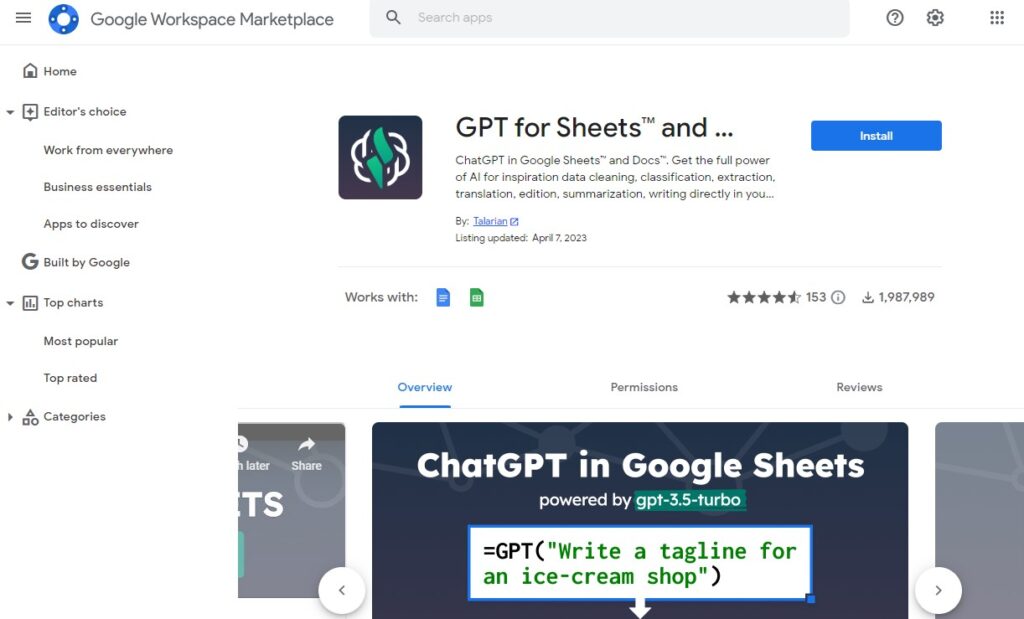Open Marketplace settings via the gear icon
This screenshot has width=1024, height=619.
pos(934,17)
